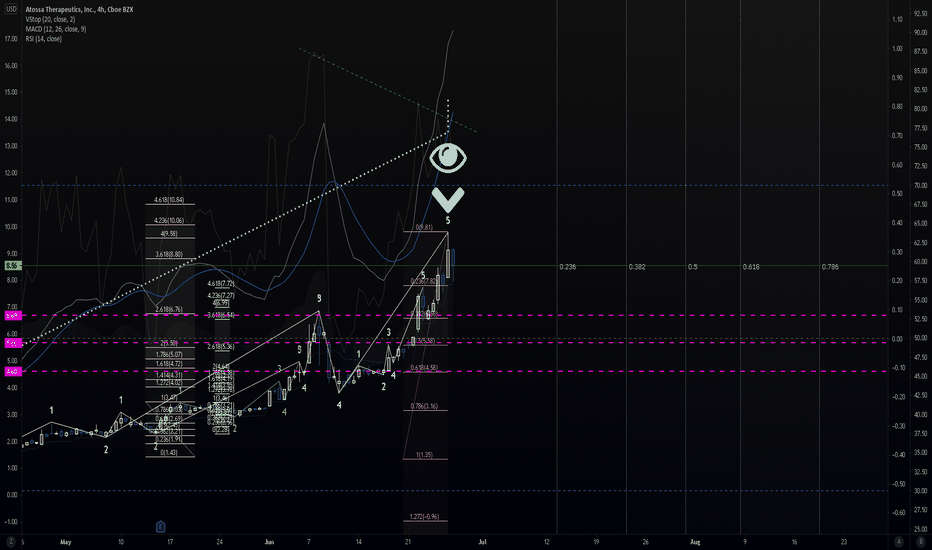Open the MACD (12, 26, close, 9) legend
Screen dimensions: 932x550
pyautogui.click(x=55, y=29)
